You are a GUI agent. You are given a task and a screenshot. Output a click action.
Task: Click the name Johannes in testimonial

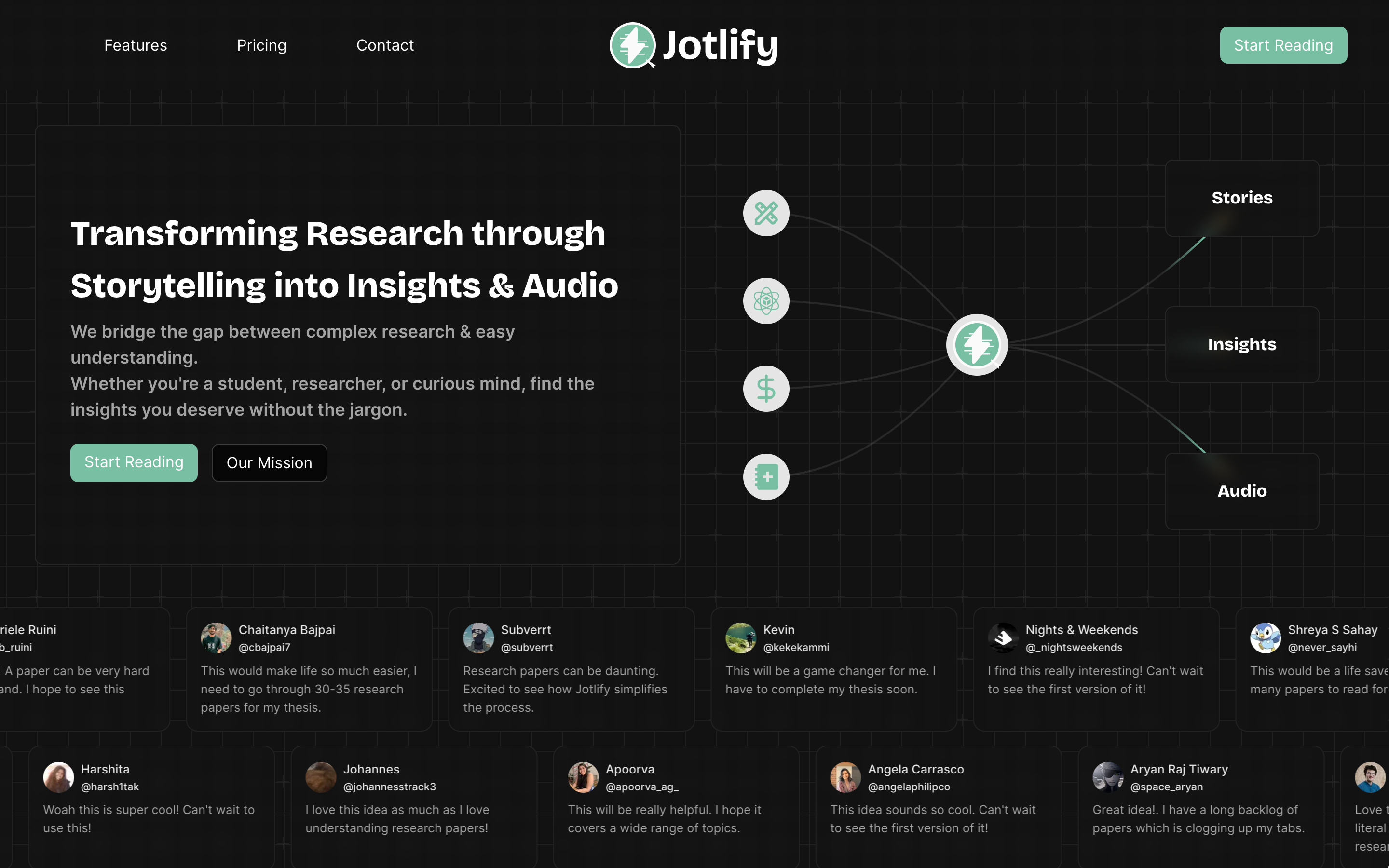coord(371,769)
